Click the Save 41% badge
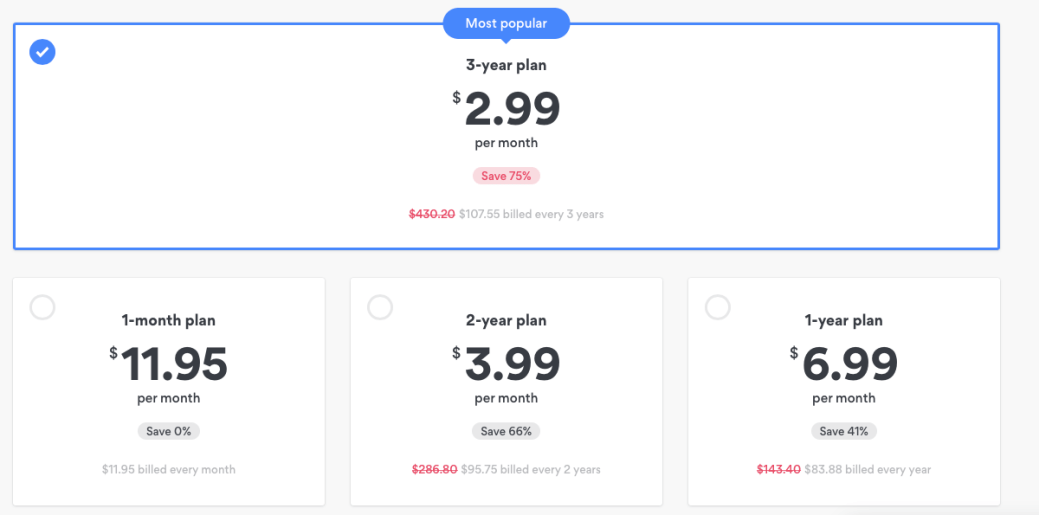The height and width of the screenshot is (515, 1039). 844,431
